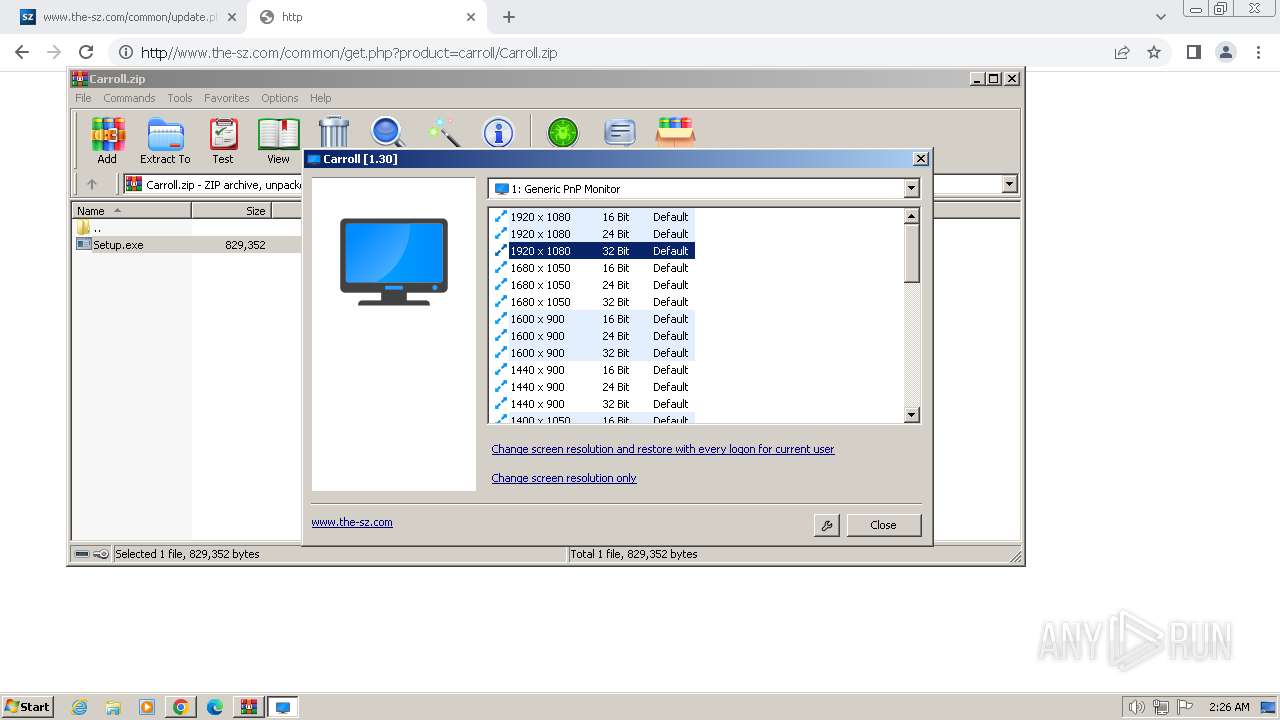Click the Wizard wand toolbar icon
The image size is (1280, 720).
(x=443, y=132)
